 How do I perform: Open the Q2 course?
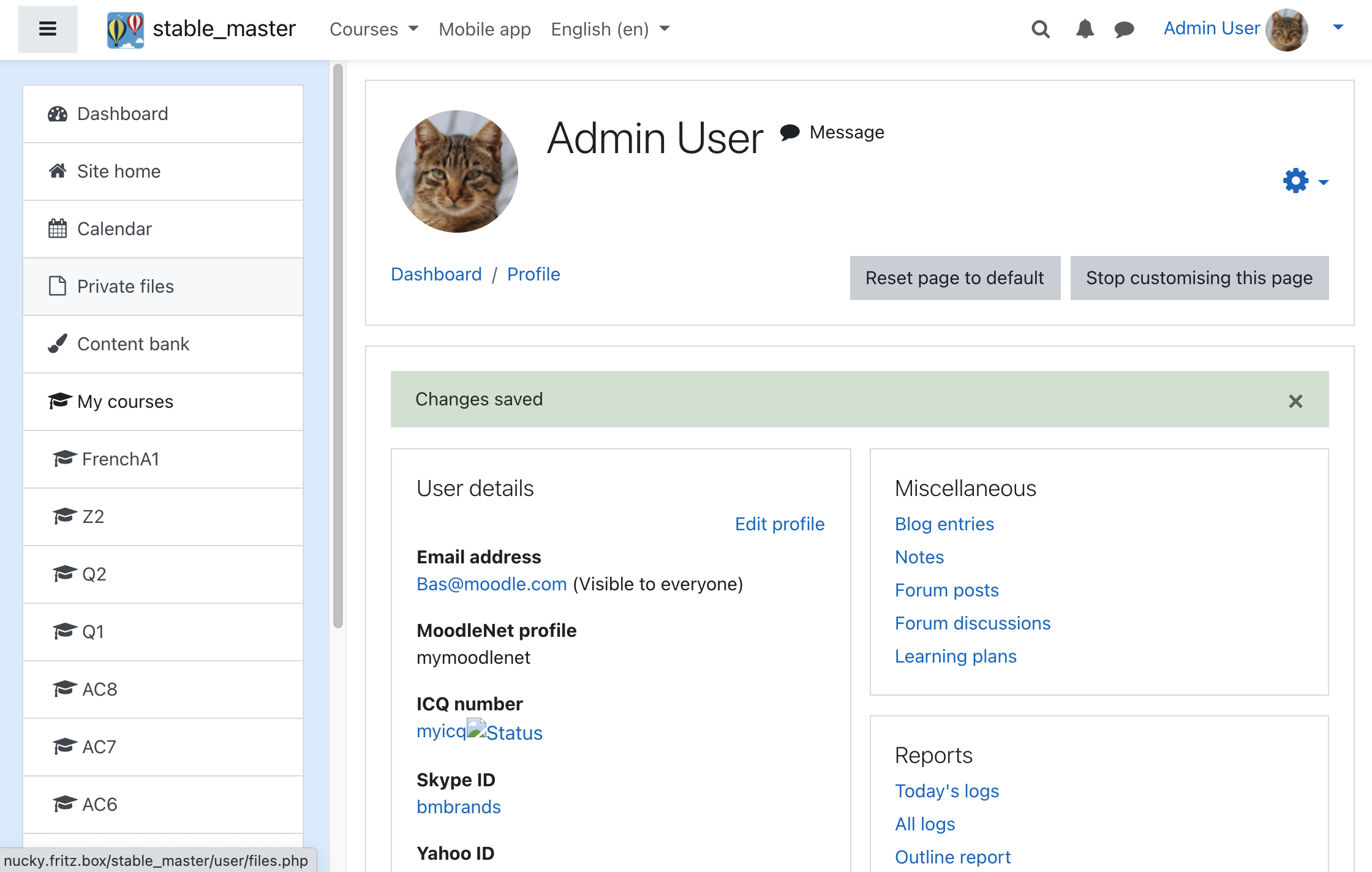163,574
